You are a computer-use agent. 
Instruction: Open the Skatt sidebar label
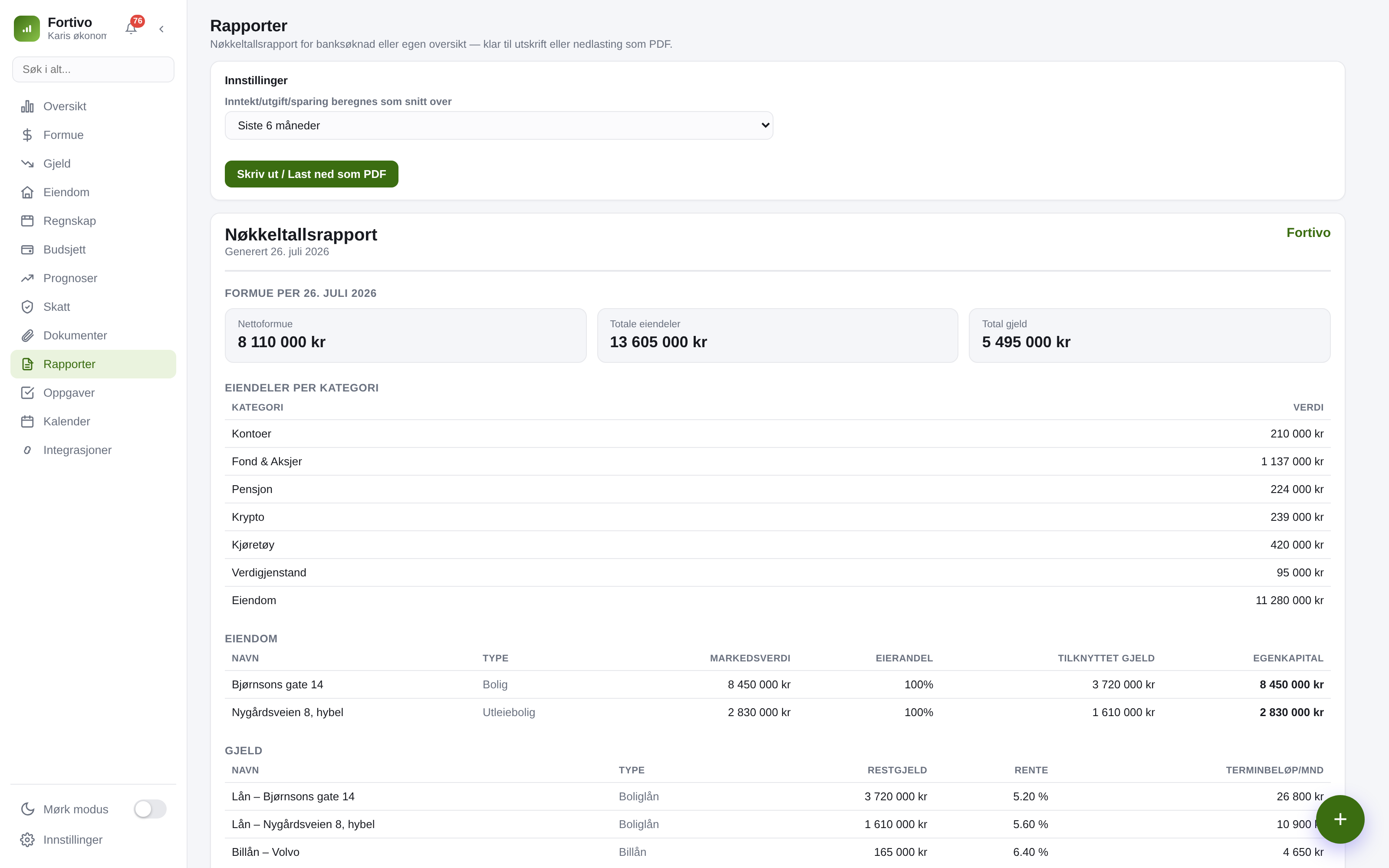coord(57,307)
